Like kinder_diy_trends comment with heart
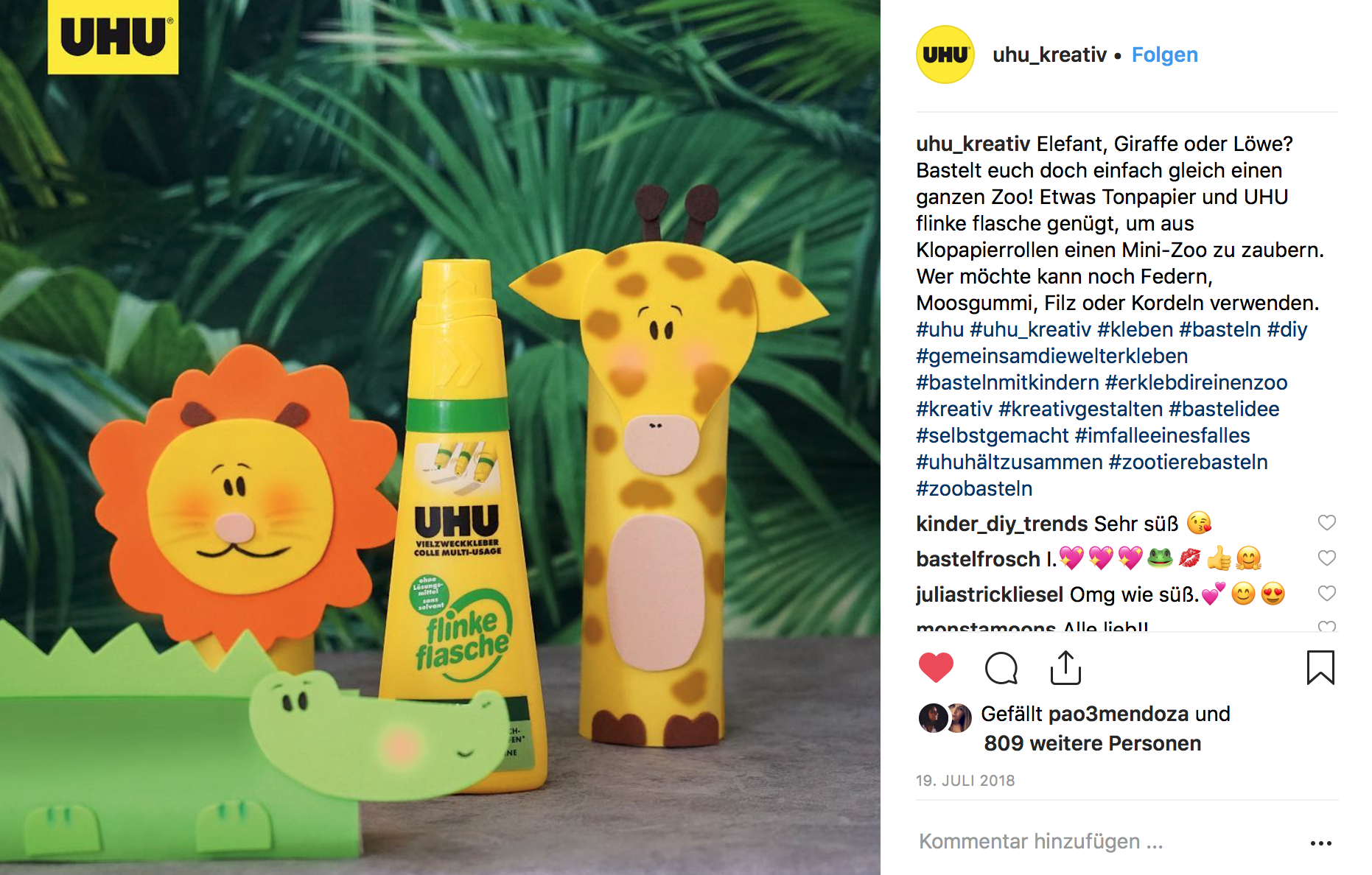Image resolution: width=1372 pixels, height=875 pixels. coord(1326,523)
